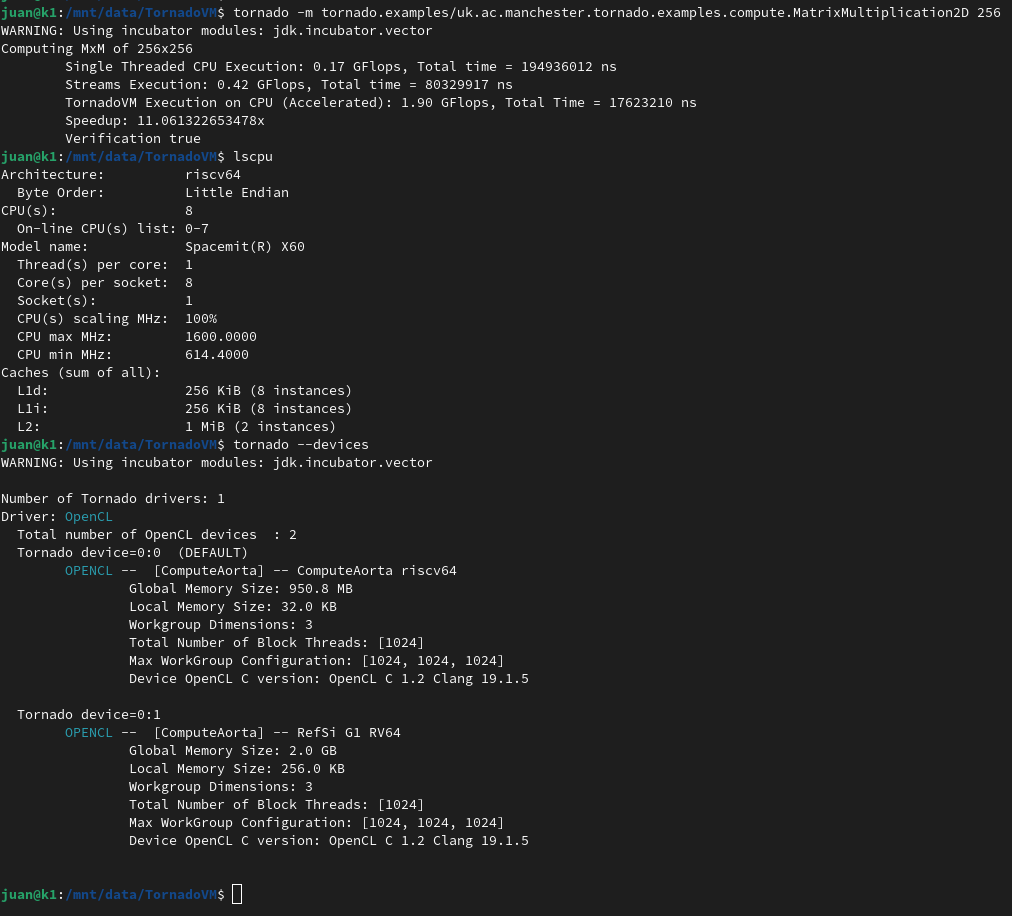This screenshot has width=1012, height=916.
Task: Click the 'riscv64' Architecture value
Action: click(x=213, y=174)
